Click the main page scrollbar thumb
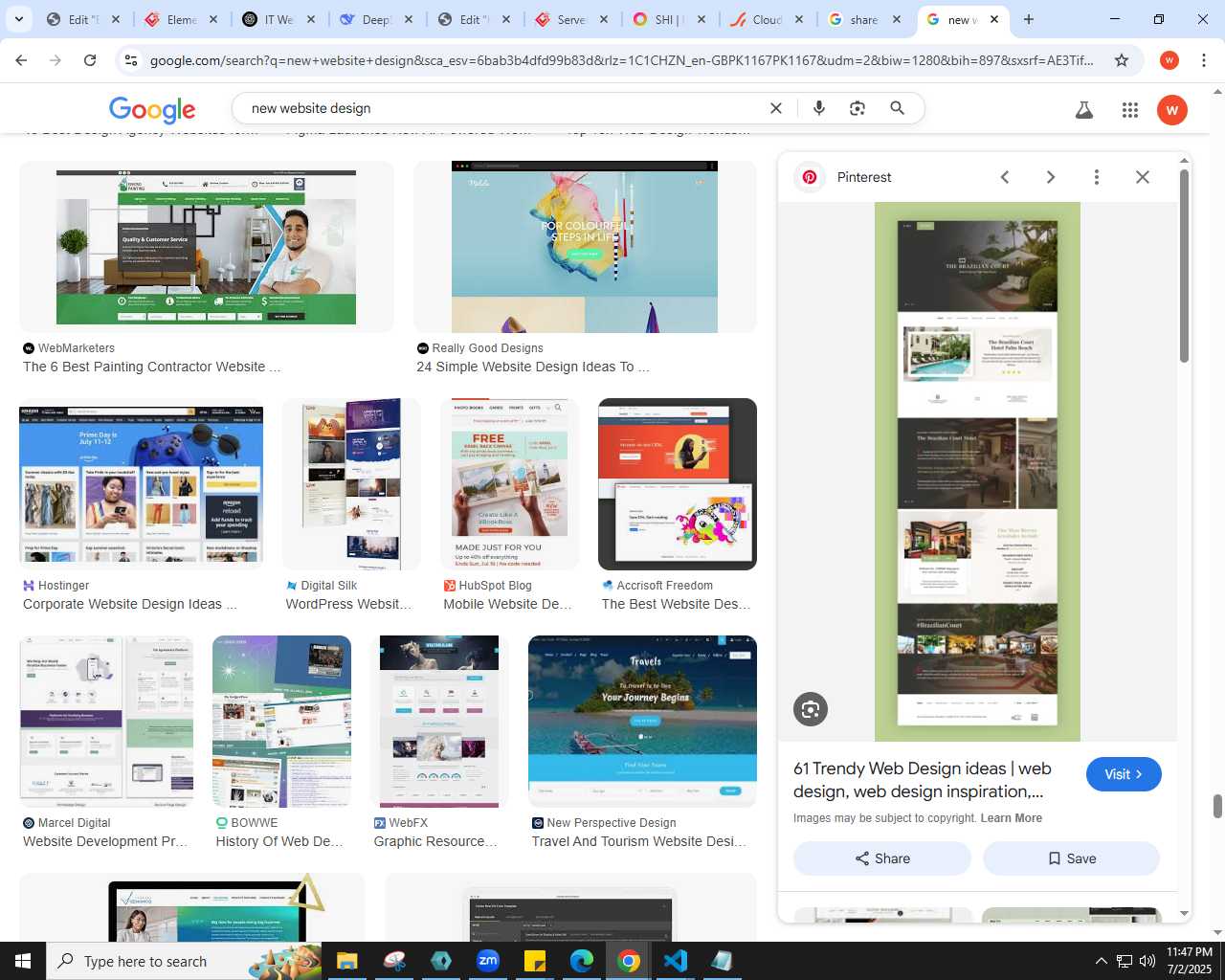This screenshot has width=1225, height=980. 1217,806
